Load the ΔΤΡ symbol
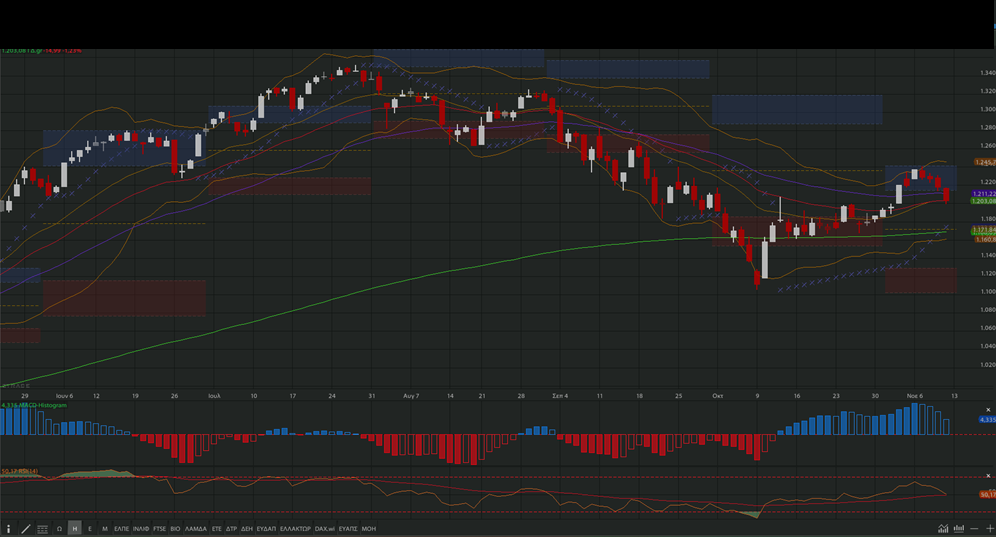Screen dimensions: 996x537 pos(231,529)
